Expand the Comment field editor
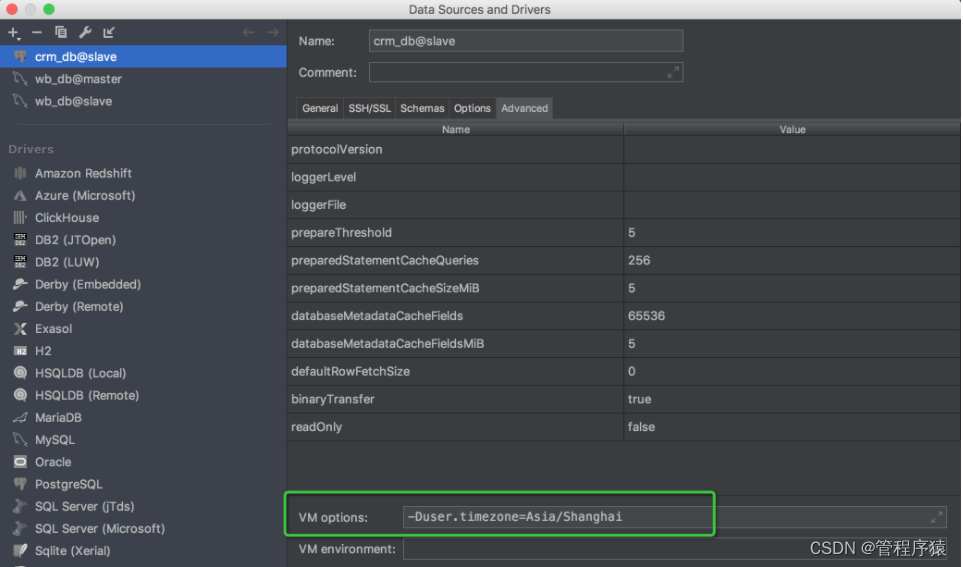Image resolution: width=963 pixels, height=567 pixels. (673, 72)
